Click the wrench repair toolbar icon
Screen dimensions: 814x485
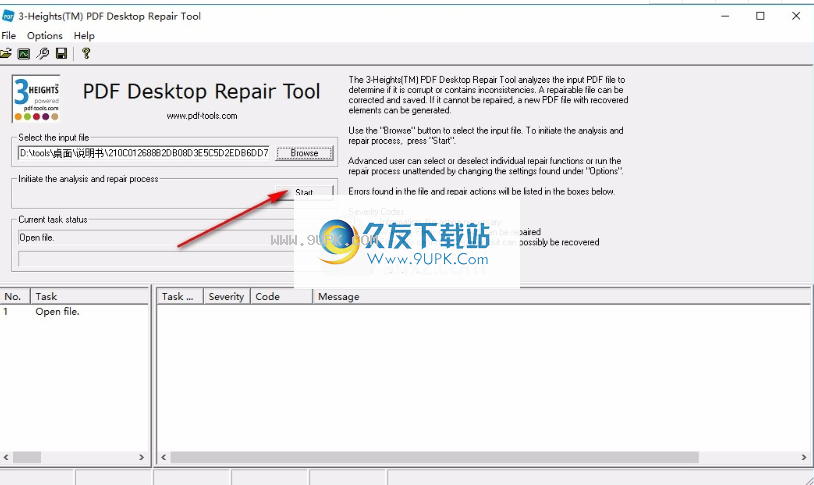click(x=43, y=53)
